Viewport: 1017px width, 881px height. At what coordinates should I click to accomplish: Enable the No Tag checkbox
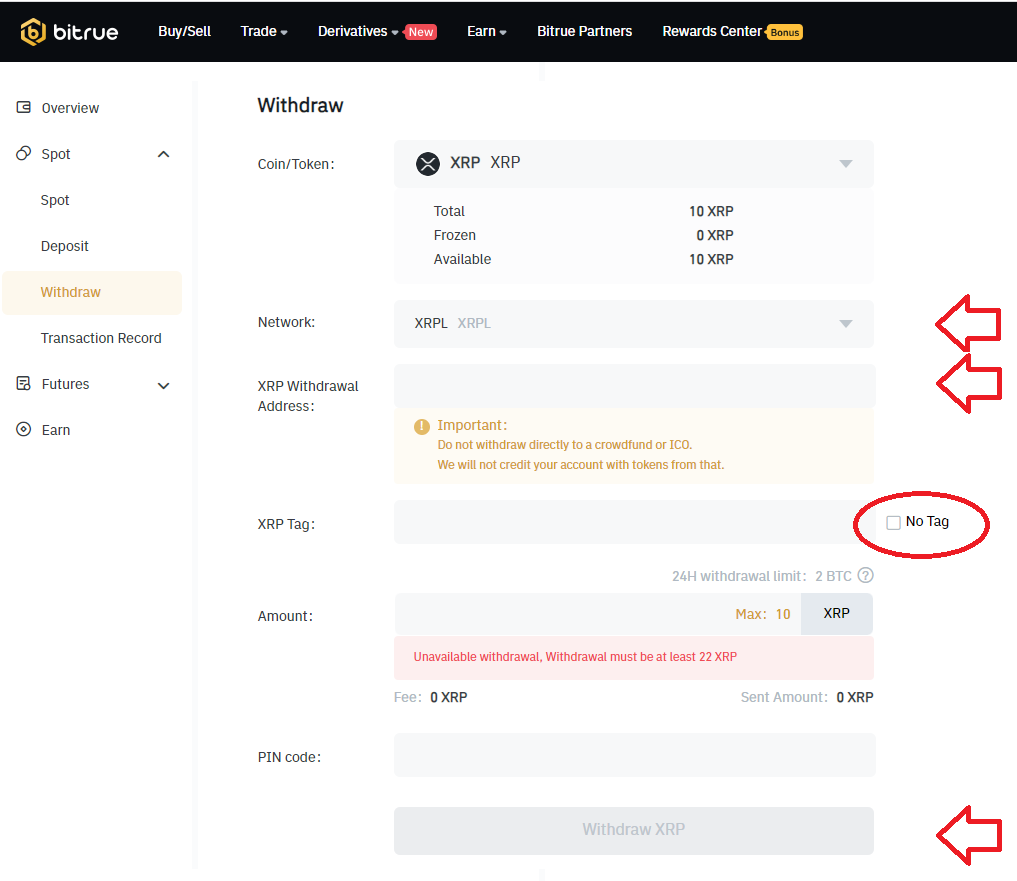[x=893, y=522]
